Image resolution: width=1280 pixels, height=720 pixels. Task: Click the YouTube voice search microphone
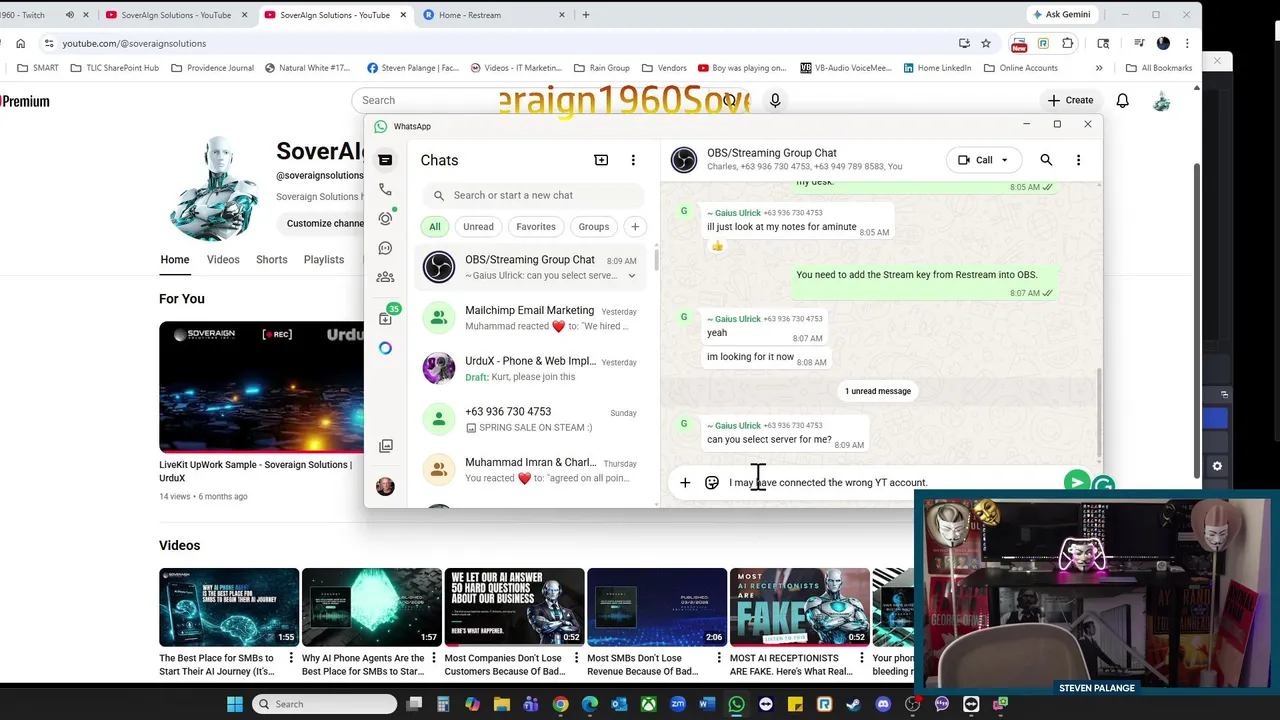pos(775,100)
